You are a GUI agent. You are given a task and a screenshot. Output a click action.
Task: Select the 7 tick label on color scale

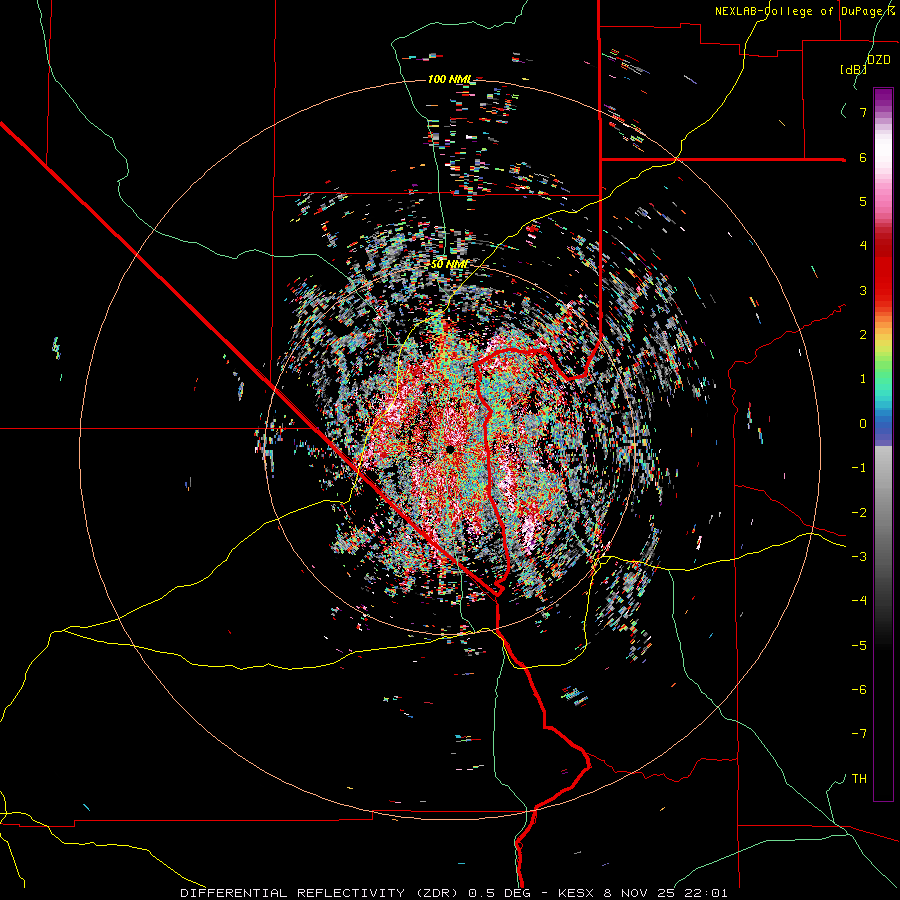pyautogui.click(x=863, y=112)
